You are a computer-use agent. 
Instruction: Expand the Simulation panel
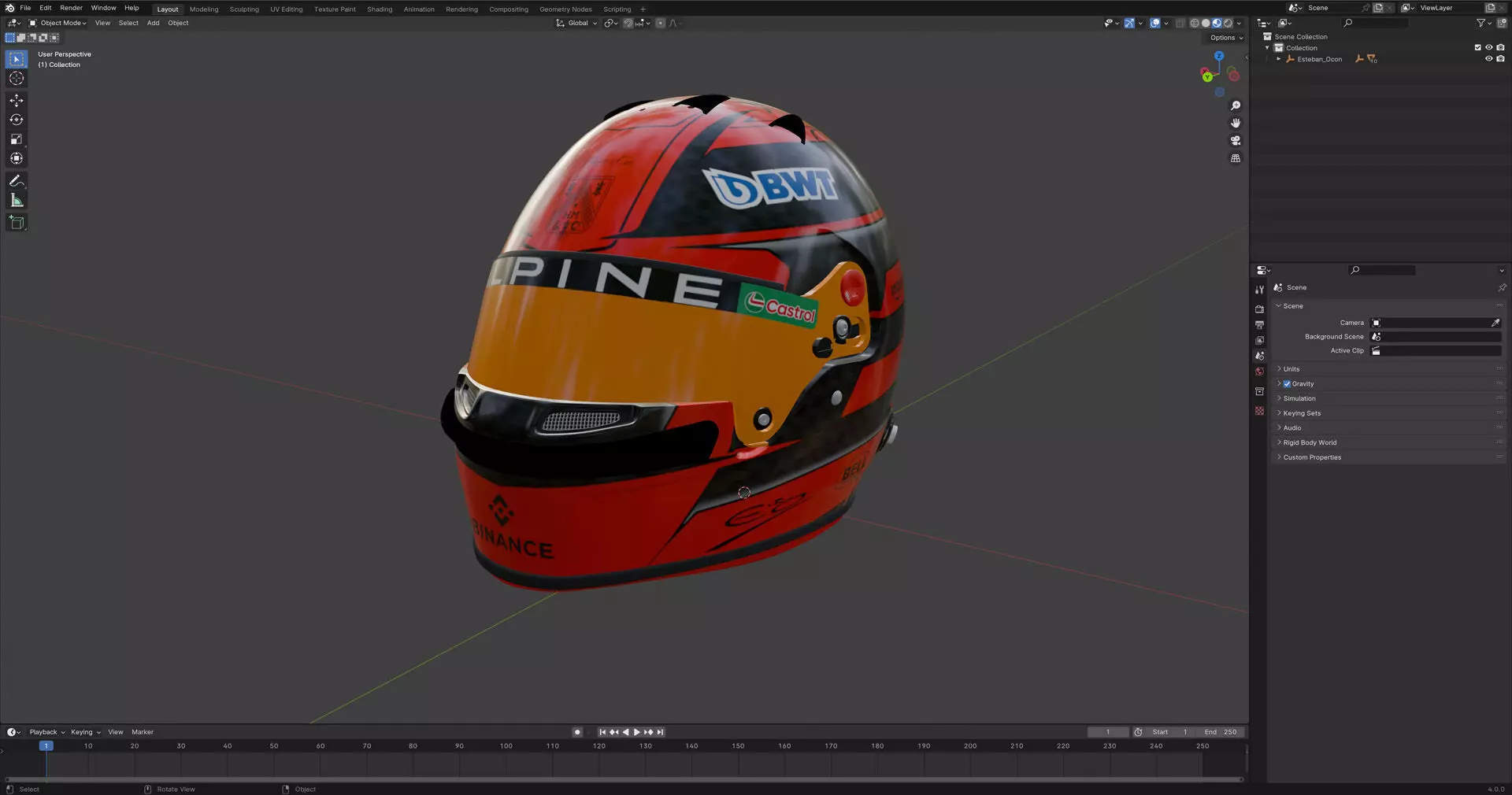point(1388,398)
